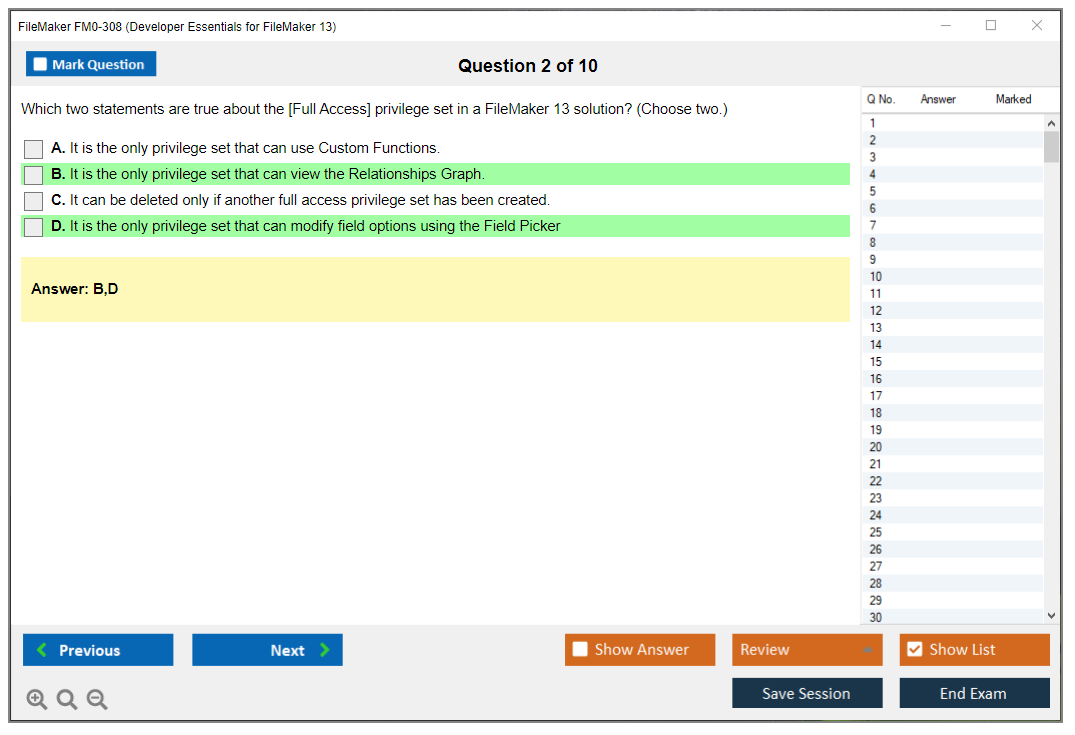Uncheck the Show List option
This screenshot has width=1075, height=735.
pos(914,650)
